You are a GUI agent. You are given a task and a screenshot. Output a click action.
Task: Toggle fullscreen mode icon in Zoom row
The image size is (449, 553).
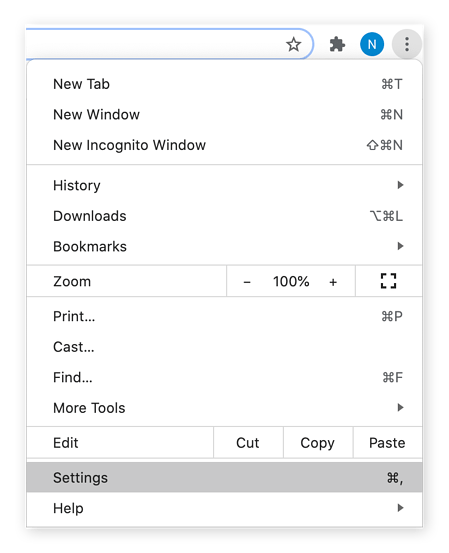pyautogui.click(x=388, y=281)
